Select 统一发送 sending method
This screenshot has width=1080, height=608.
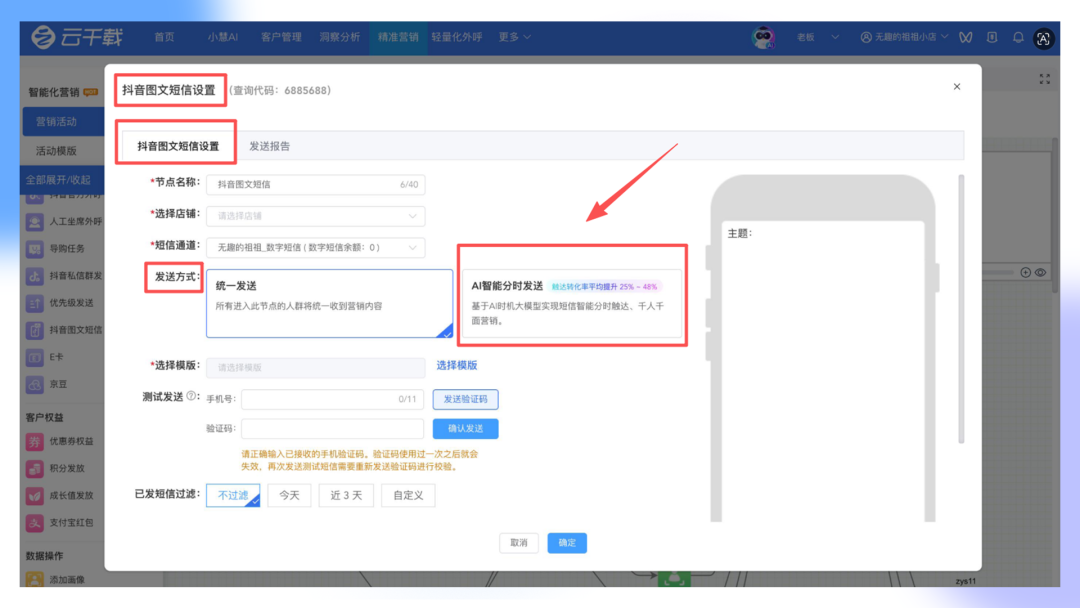(329, 304)
